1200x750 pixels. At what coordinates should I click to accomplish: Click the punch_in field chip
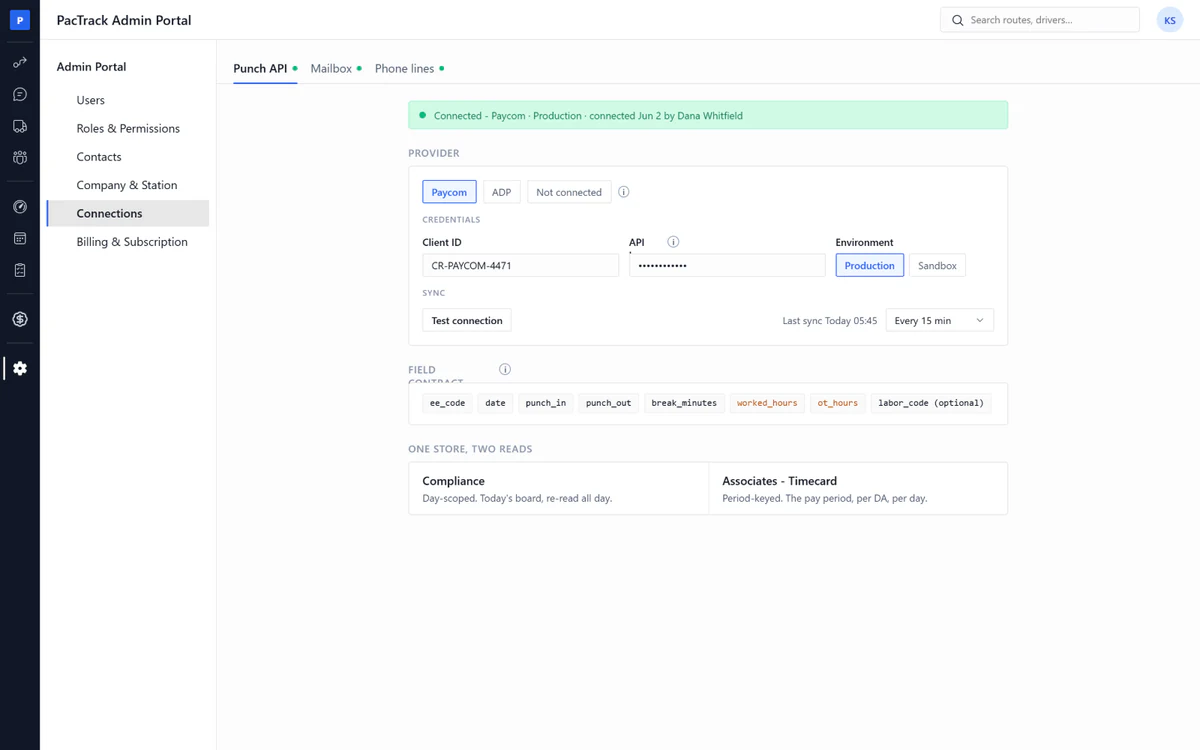546,403
